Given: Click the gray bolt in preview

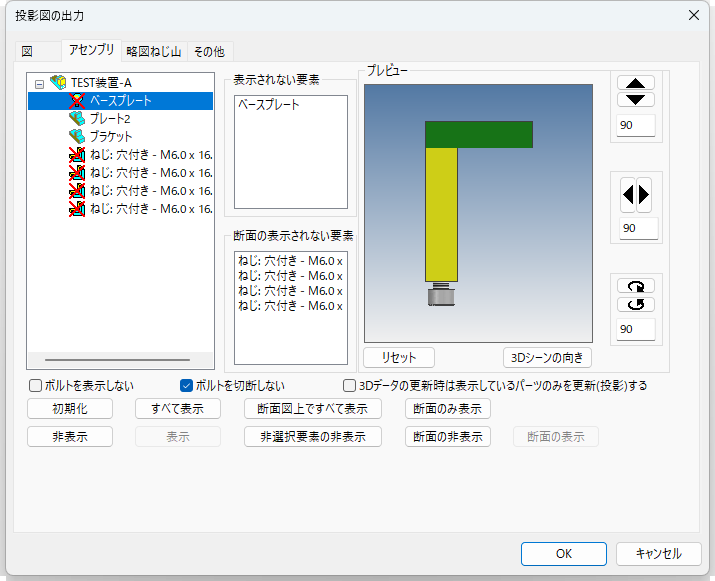Looking at the screenshot, I should click(441, 295).
